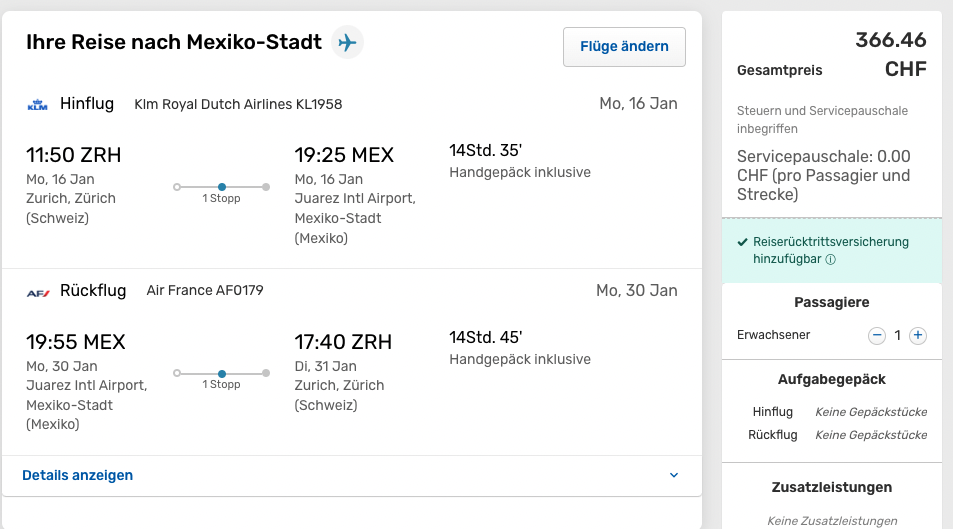Click outbound flight stopover dot marker
Image resolution: width=953 pixels, height=529 pixels.
point(222,186)
